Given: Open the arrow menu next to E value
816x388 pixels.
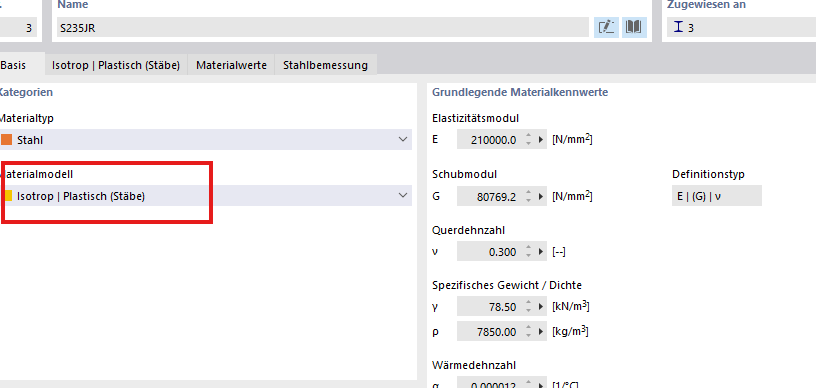Looking at the screenshot, I should pyautogui.click(x=541, y=140).
